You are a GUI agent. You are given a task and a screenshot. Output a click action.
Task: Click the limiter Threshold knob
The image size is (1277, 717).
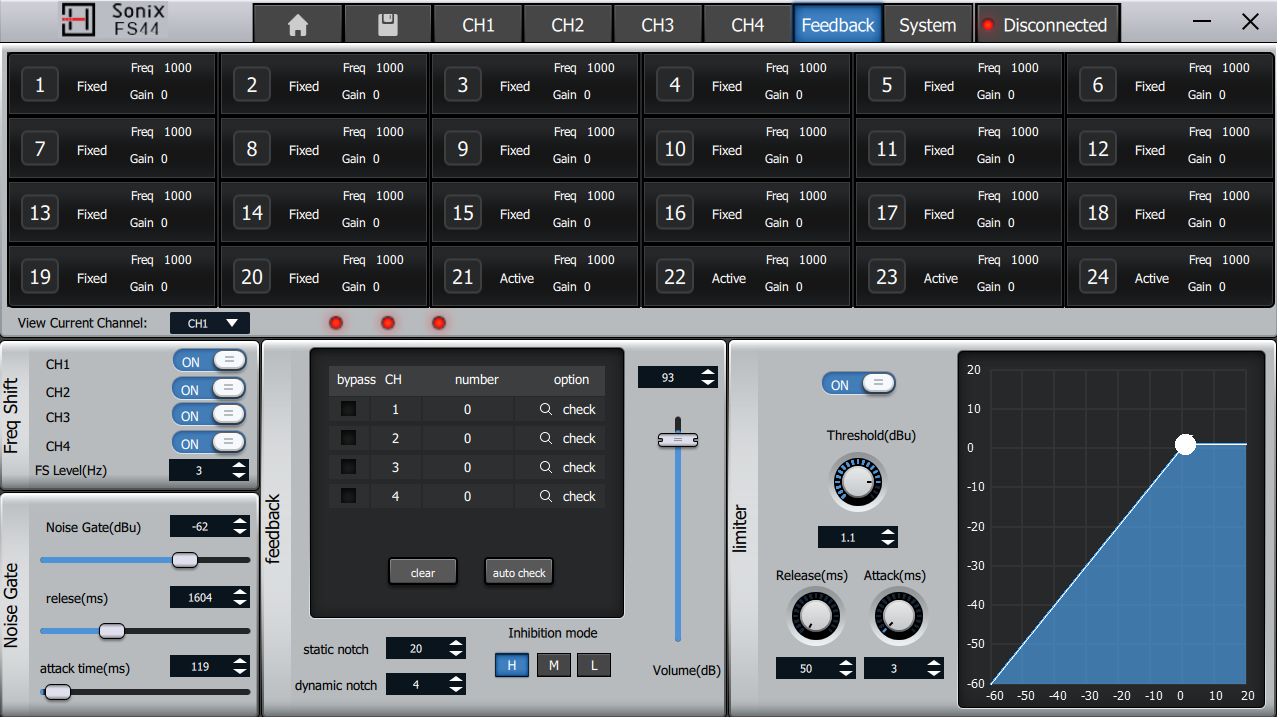tap(857, 482)
